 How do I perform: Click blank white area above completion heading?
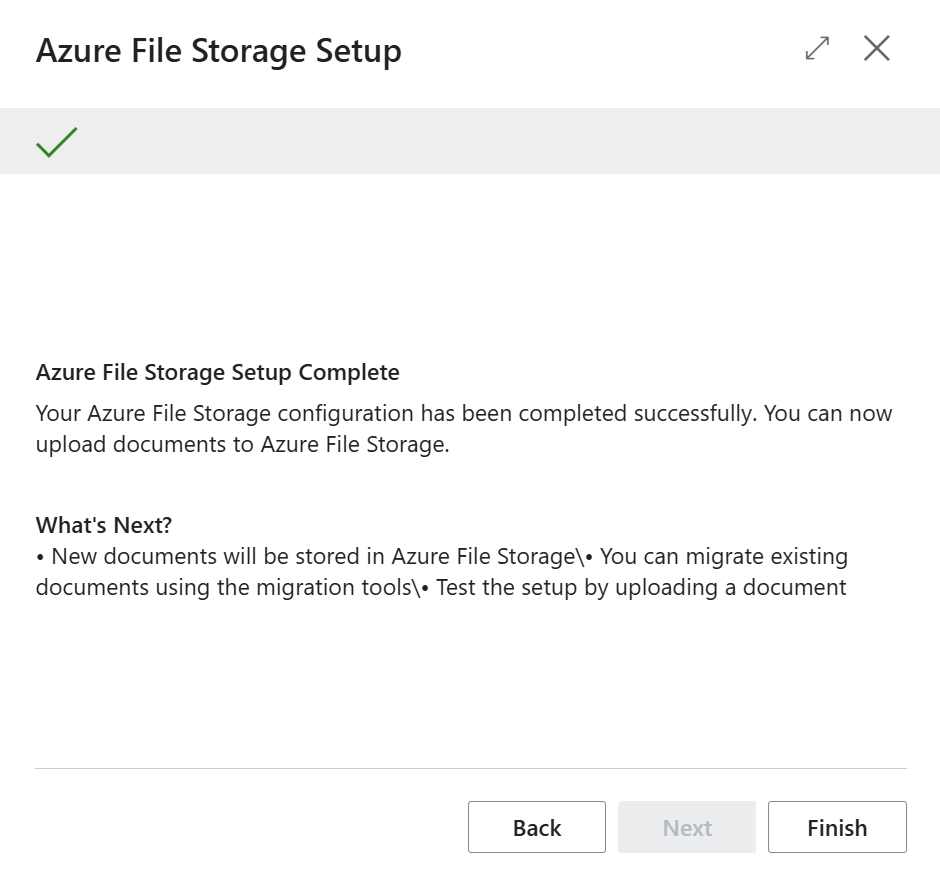point(470,260)
